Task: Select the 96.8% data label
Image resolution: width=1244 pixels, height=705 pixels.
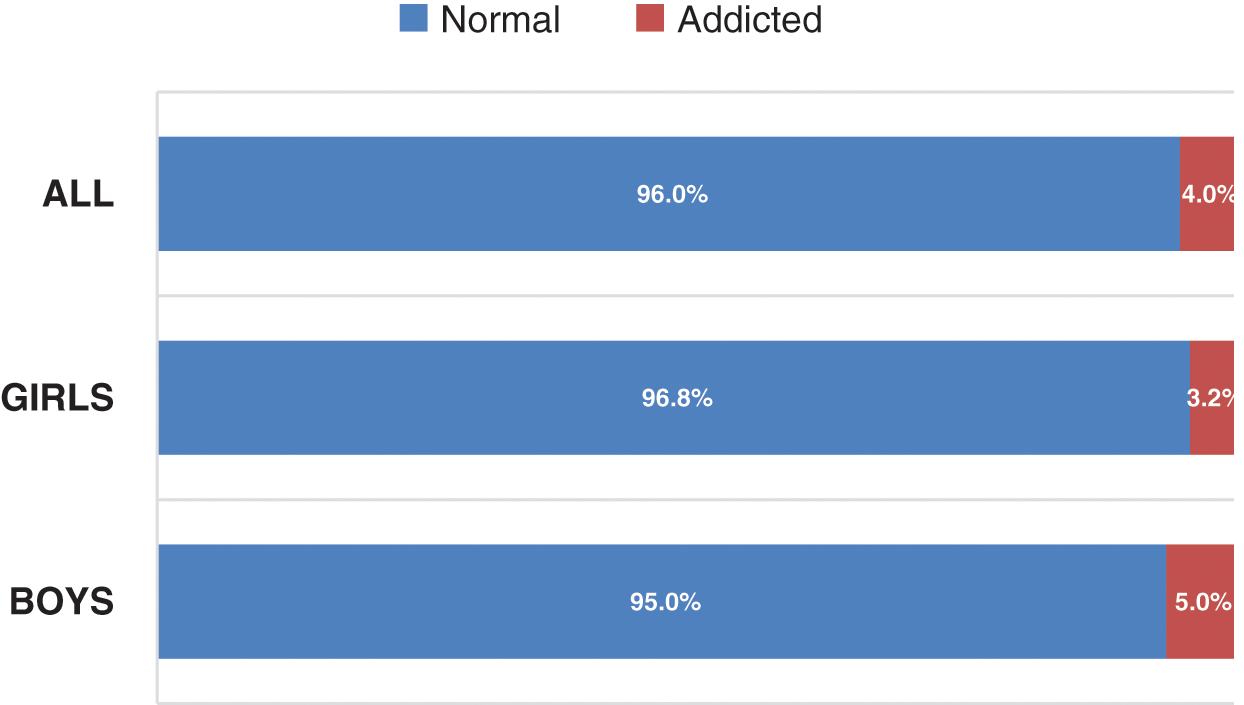Action: 677,399
